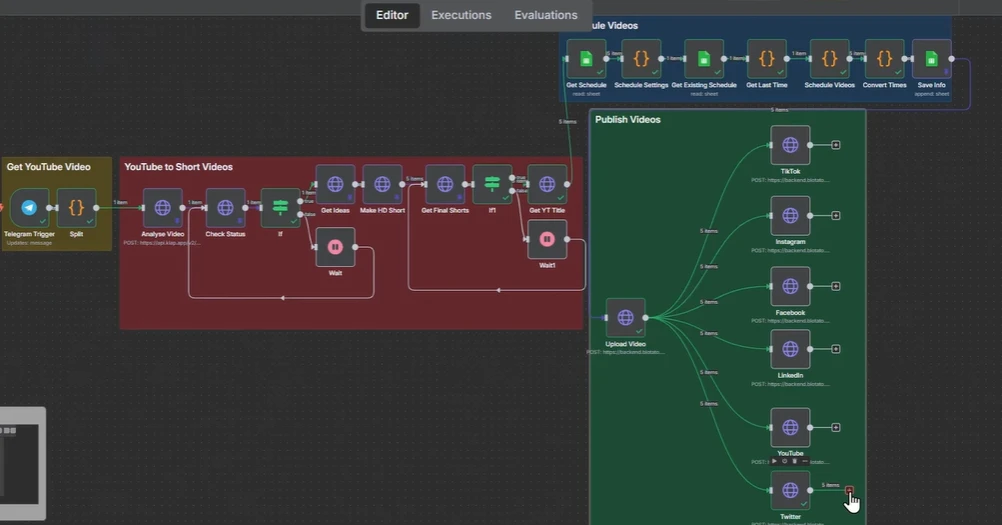
Task: Select the If1 condition node
Action: (492, 184)
